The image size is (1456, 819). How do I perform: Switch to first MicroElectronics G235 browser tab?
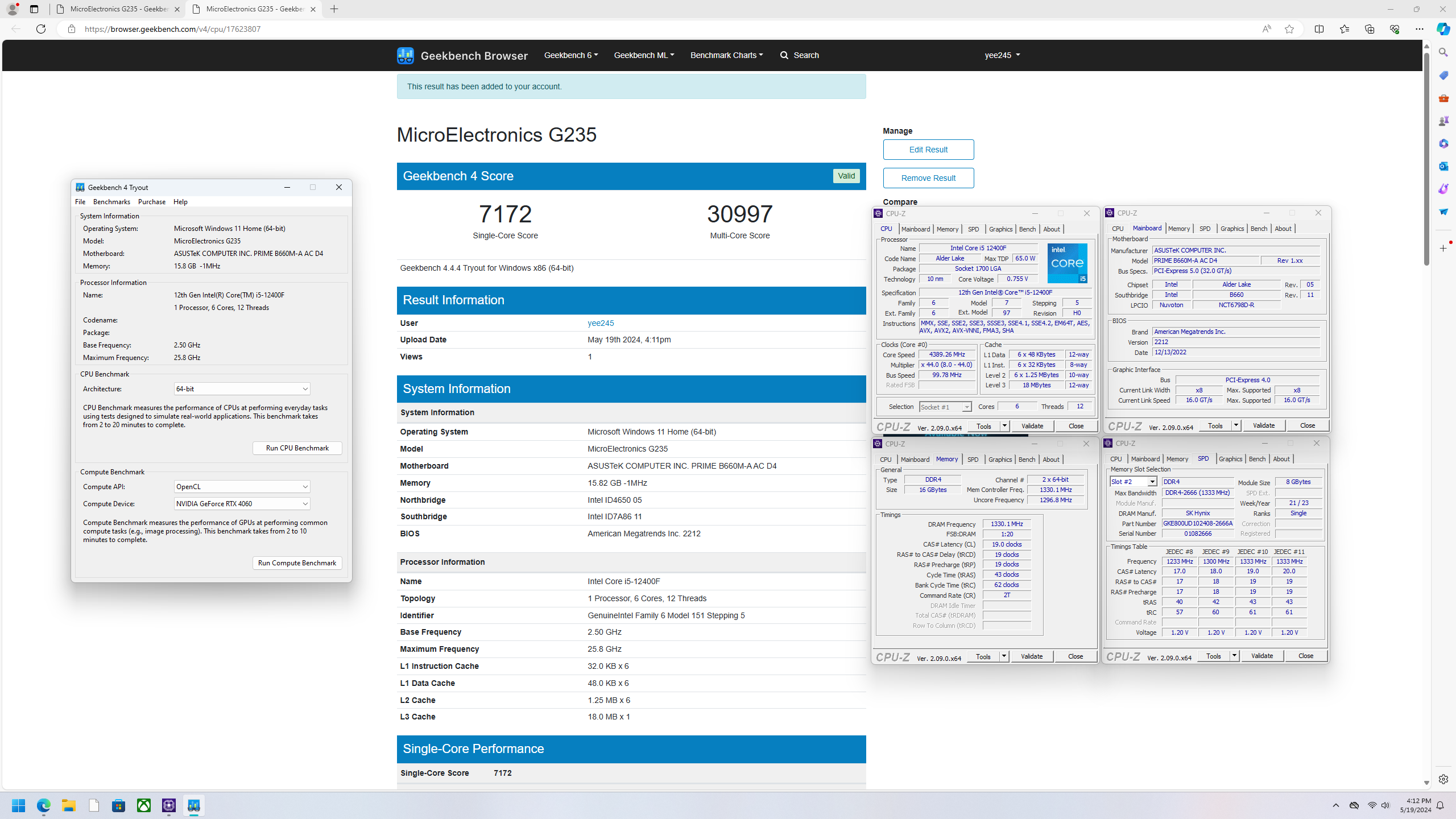pos(119,9)
